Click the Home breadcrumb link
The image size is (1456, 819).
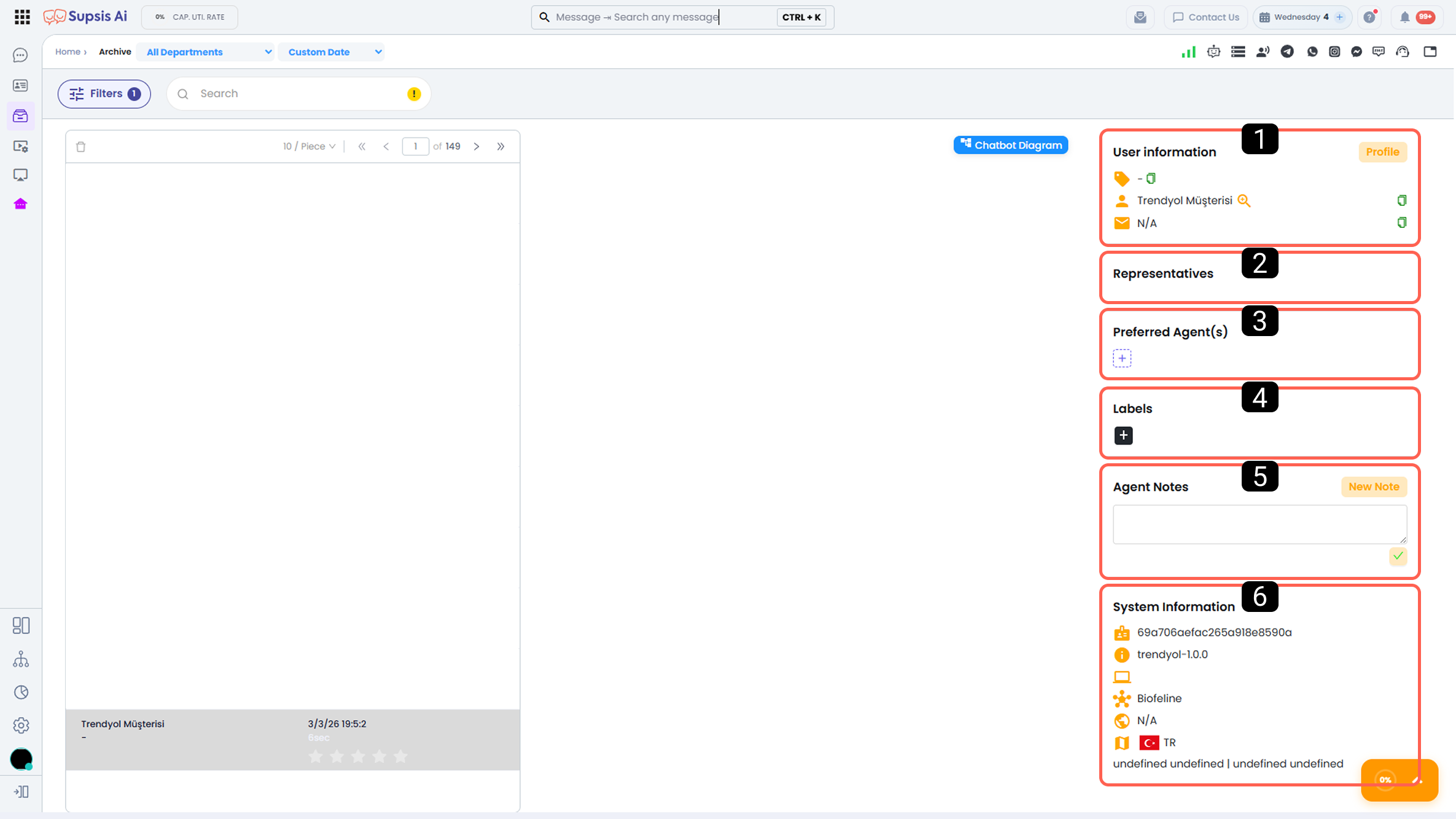point(68,52)
